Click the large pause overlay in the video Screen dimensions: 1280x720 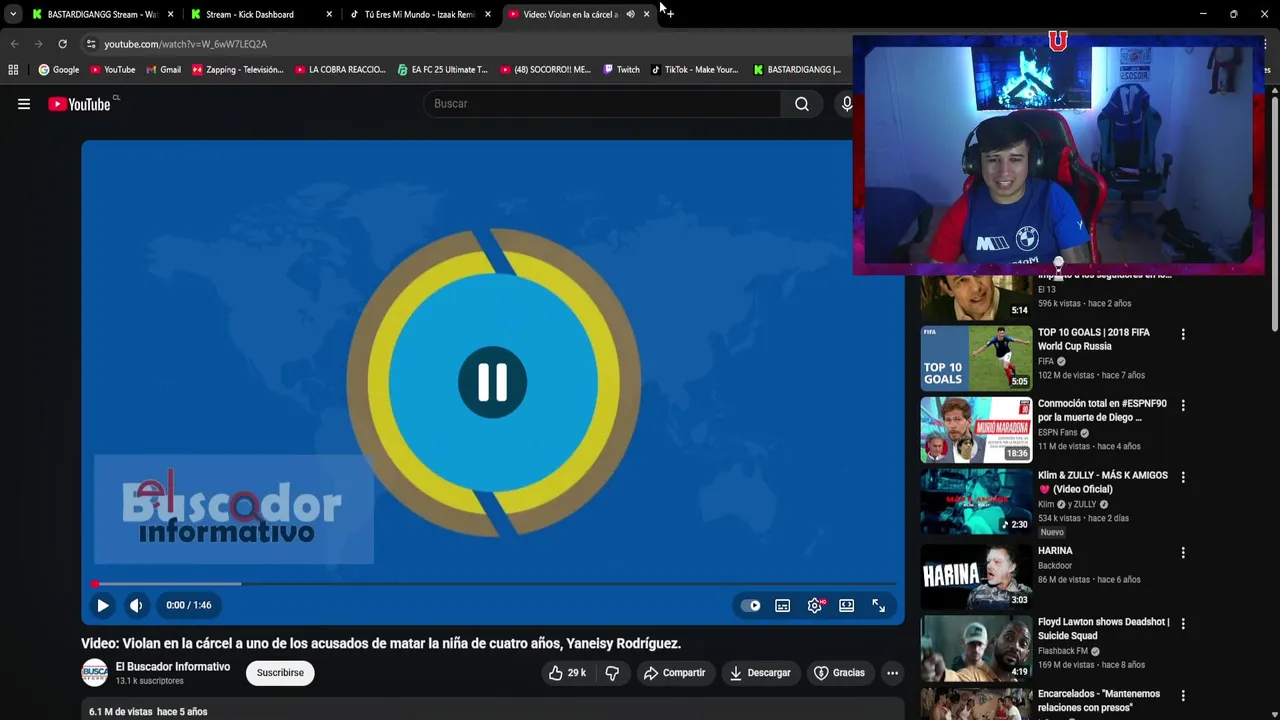tap(492, 382)
